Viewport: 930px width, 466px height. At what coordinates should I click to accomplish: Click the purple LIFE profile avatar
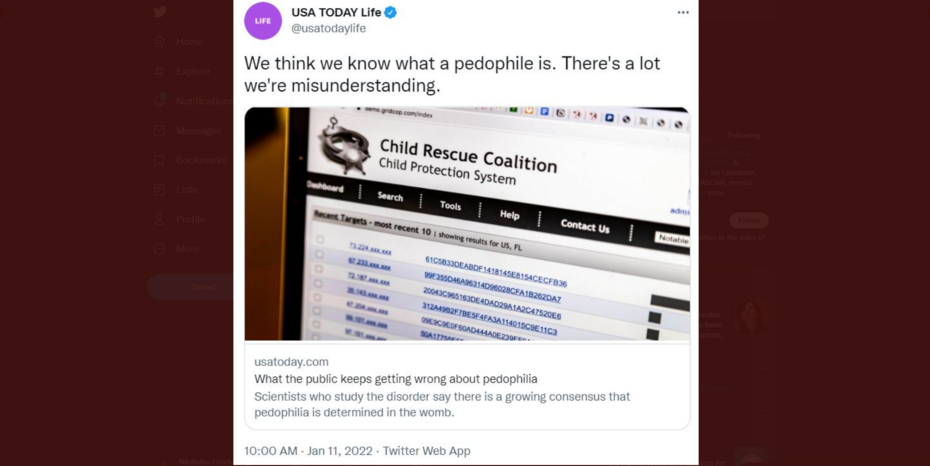point(263,21)
